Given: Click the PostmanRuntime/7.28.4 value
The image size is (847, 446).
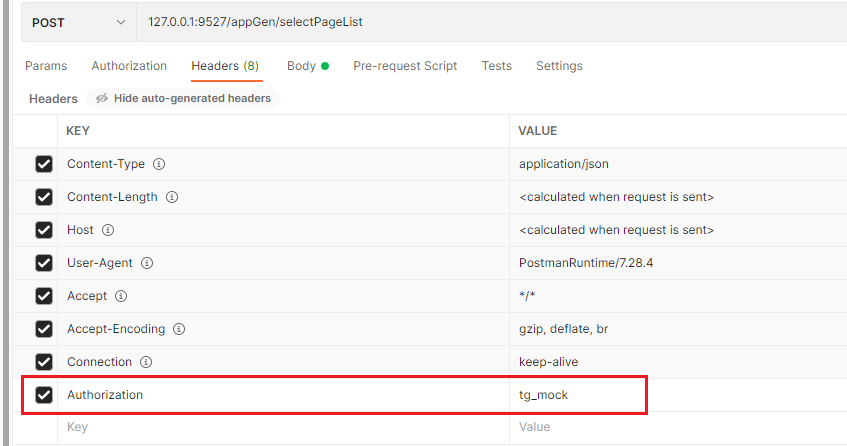Looking at the screenshot, I should click(586, 263).
